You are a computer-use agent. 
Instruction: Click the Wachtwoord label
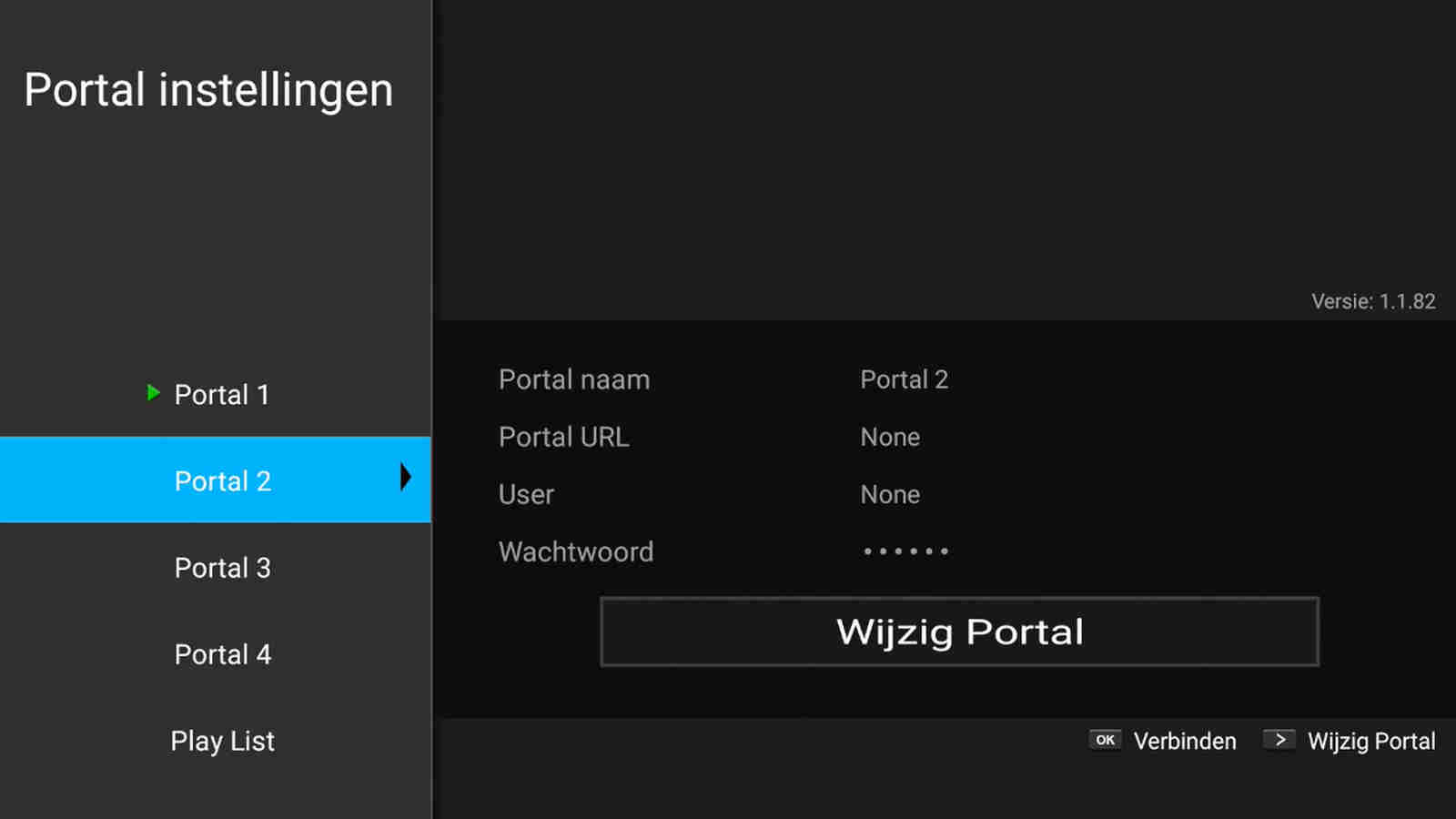(575, 552)
